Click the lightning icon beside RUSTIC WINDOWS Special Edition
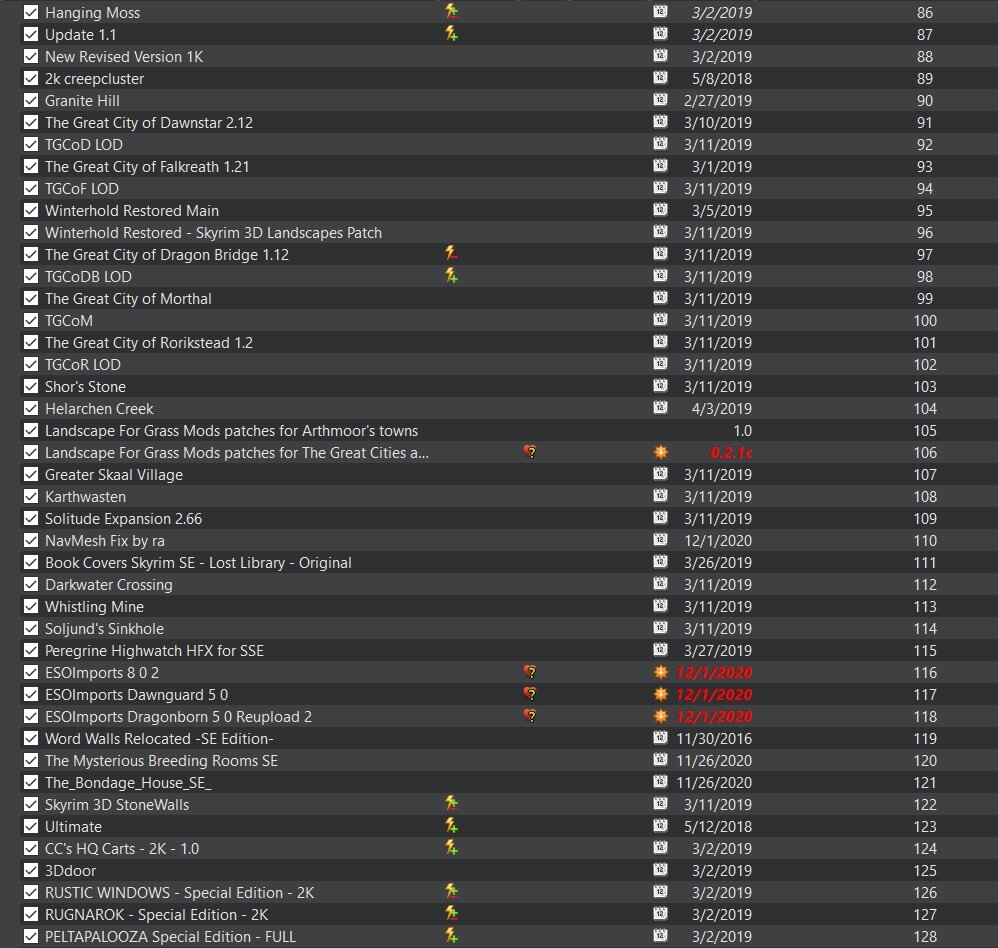Image resolution: width=998 pixels, height=948 pixels. [x=451, y=892]
